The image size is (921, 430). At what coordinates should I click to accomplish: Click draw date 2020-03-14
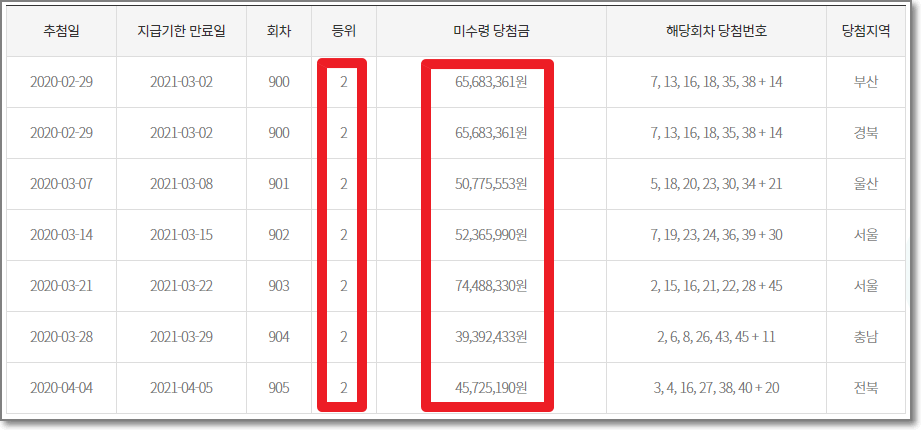click(61, 235)
